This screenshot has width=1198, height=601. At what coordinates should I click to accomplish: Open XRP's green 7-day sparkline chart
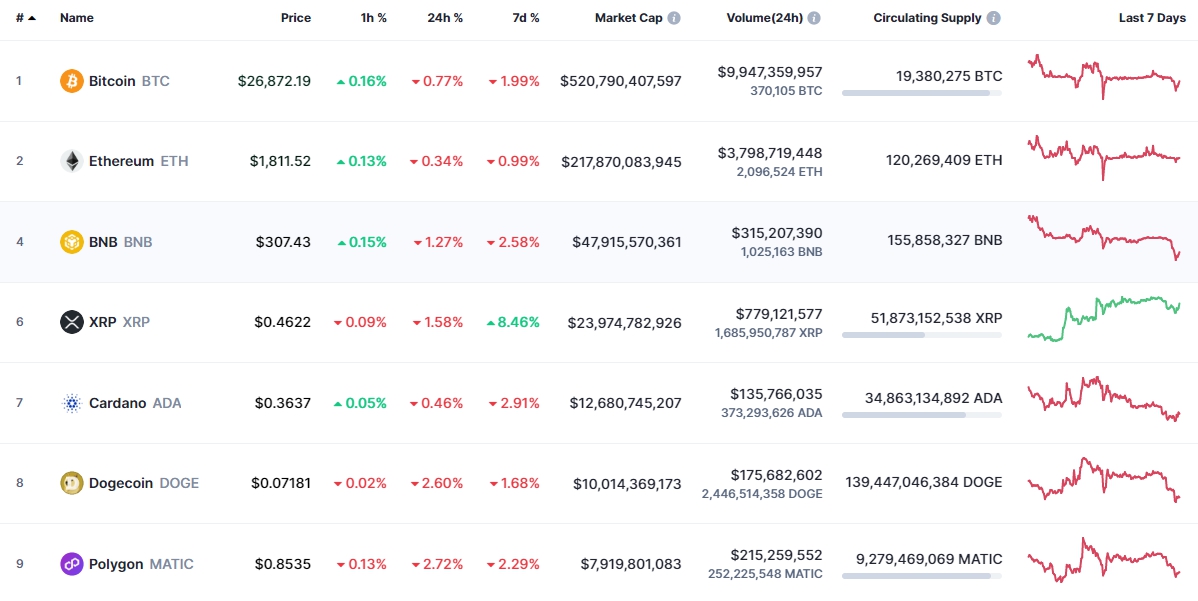(1105, 318)
